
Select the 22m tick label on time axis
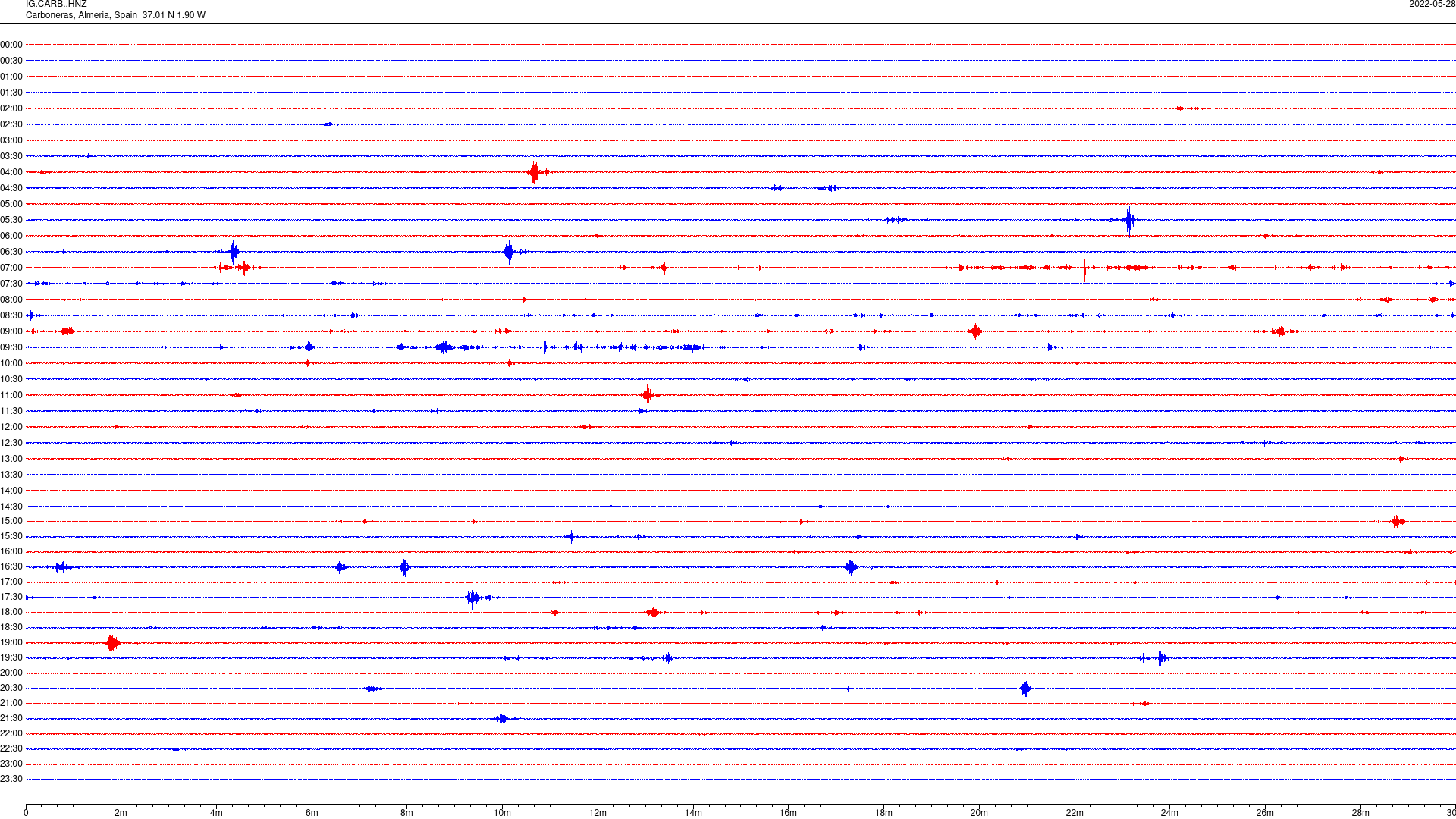[1075, 813]
